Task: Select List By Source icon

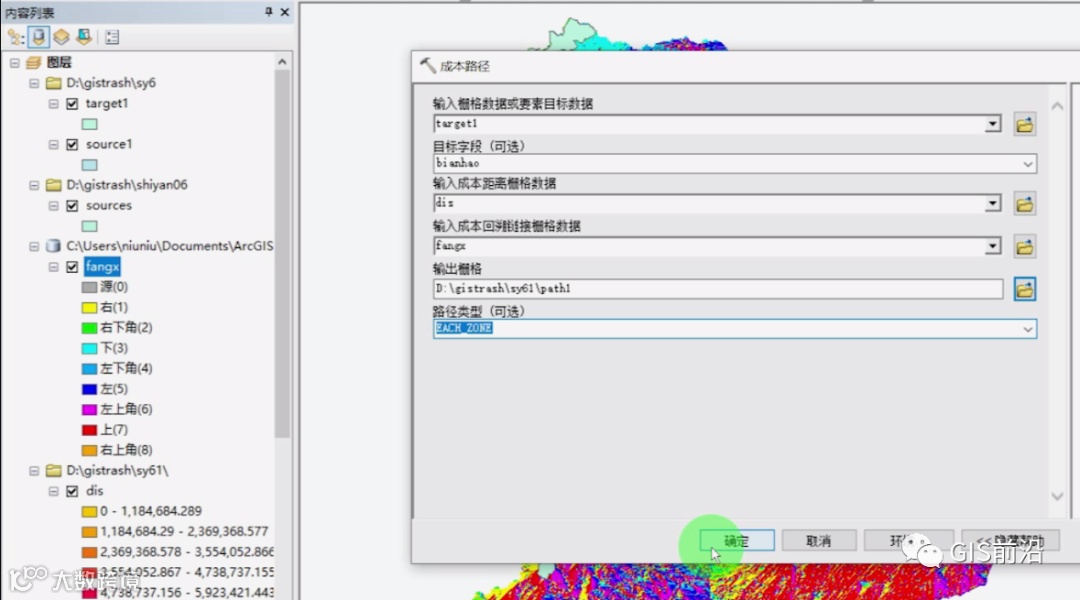Action: coord(39,37)
